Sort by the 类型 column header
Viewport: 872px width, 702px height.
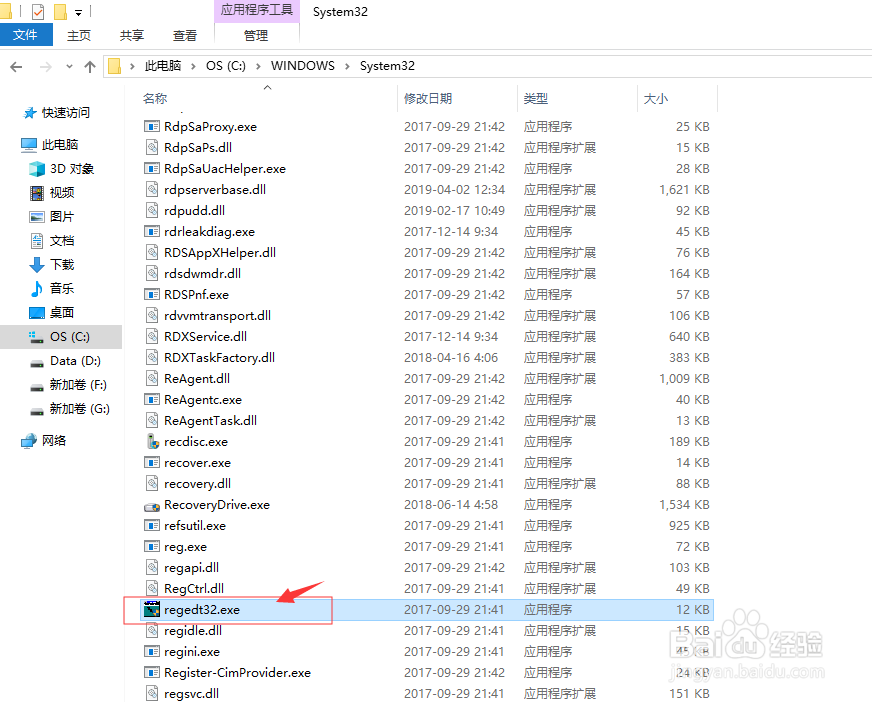click(x=536, y=98)
